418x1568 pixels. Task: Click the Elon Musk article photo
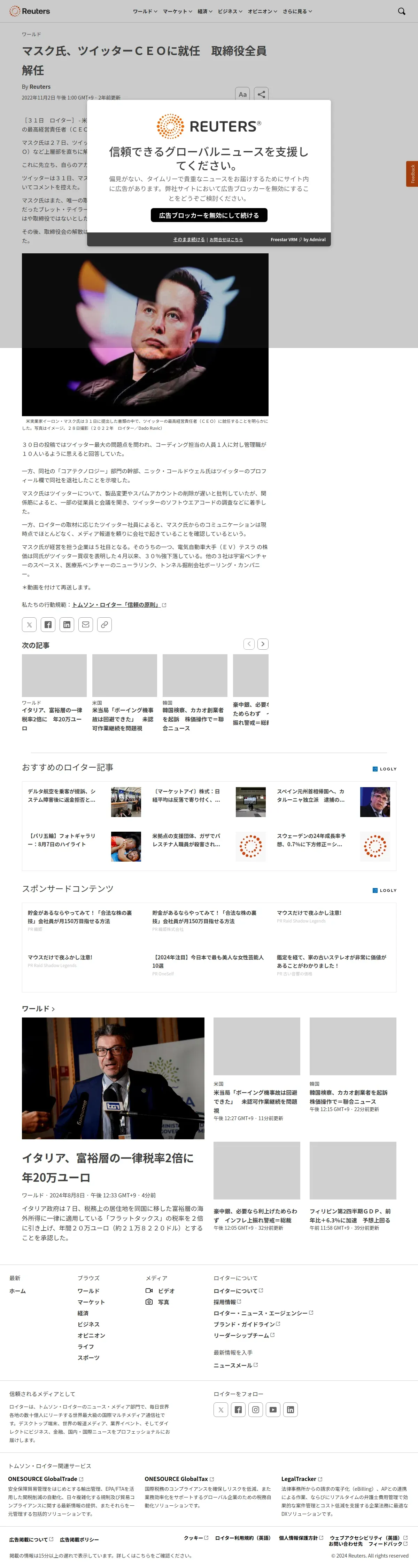tap(145, 334)
